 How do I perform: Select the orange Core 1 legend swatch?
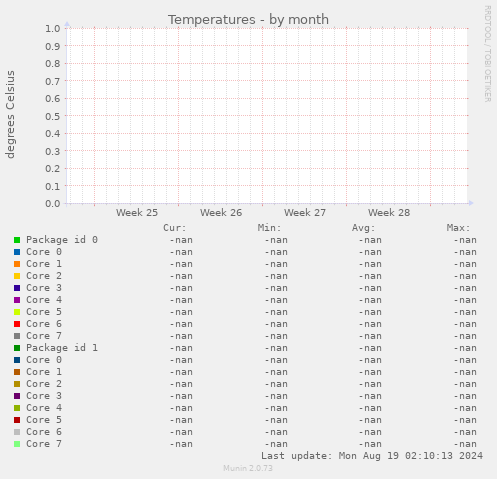(x=17, y=264)
